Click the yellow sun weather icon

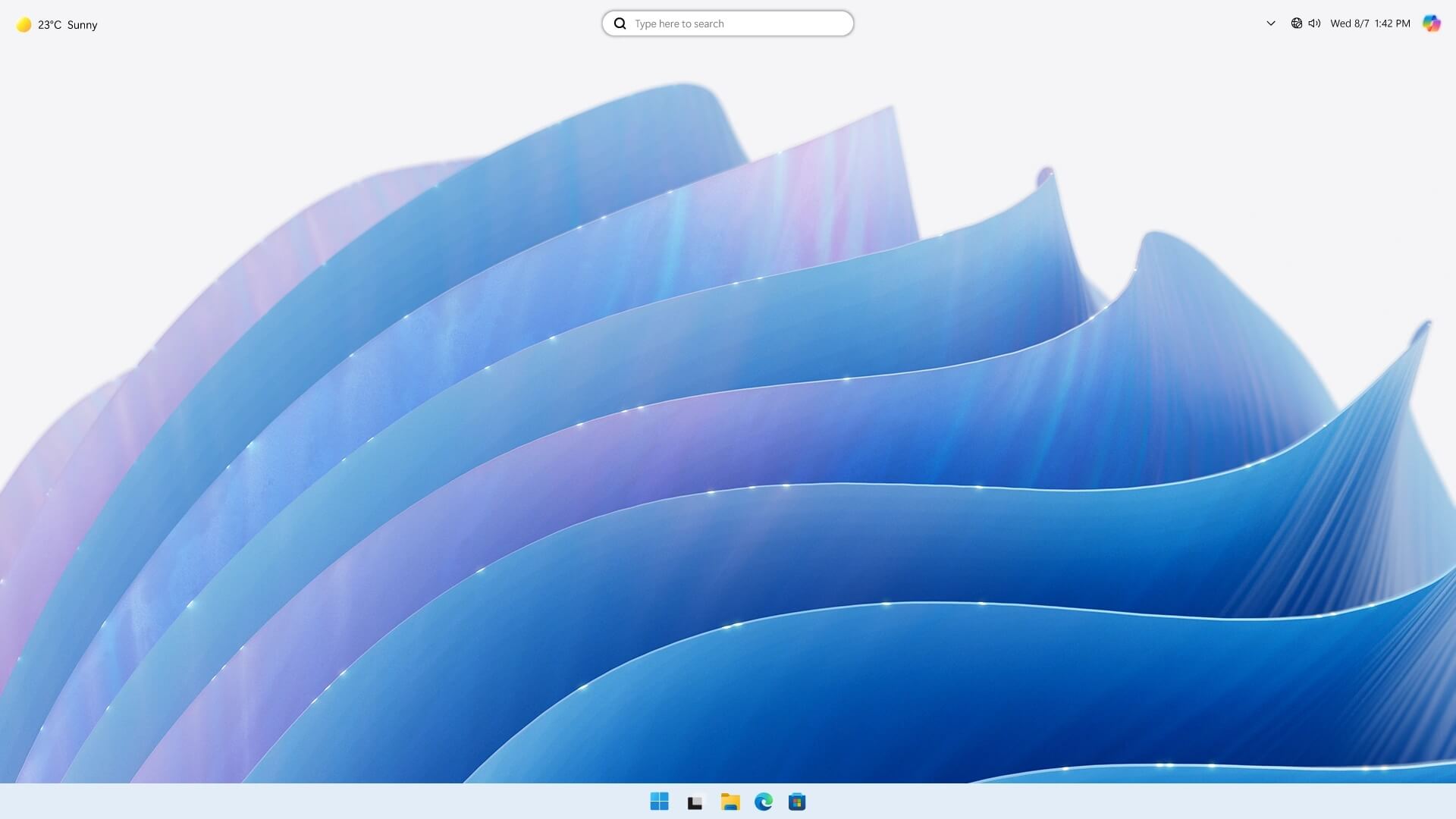coord(24,25)
